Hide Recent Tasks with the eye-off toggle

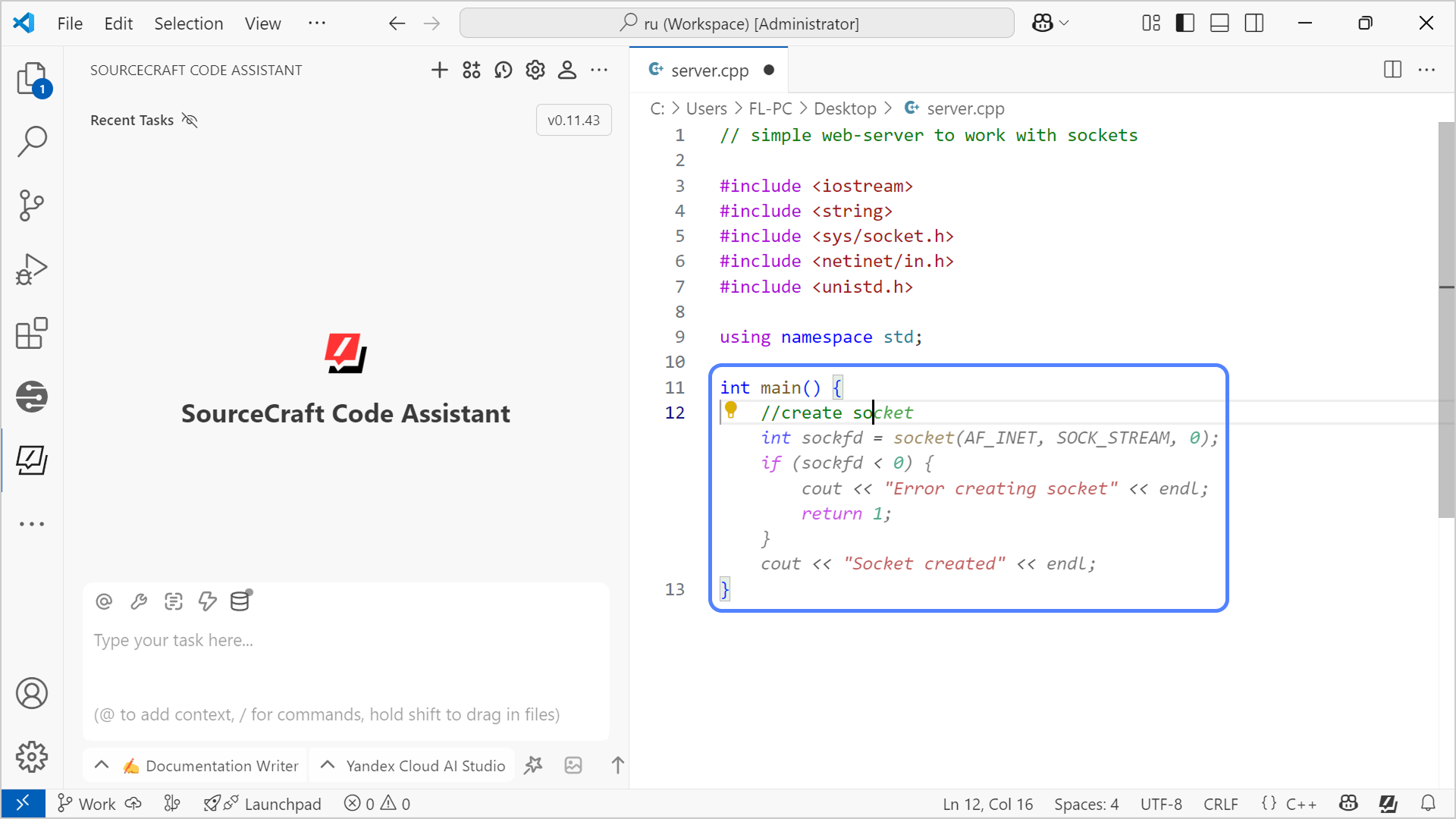pos(190,120)
